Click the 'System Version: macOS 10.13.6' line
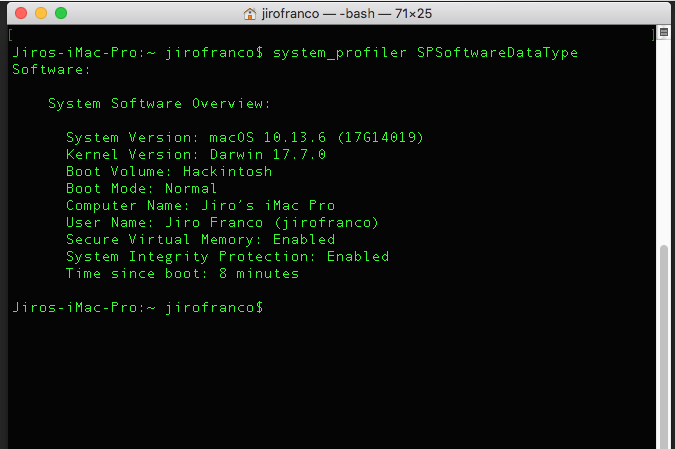 [245, 137]
